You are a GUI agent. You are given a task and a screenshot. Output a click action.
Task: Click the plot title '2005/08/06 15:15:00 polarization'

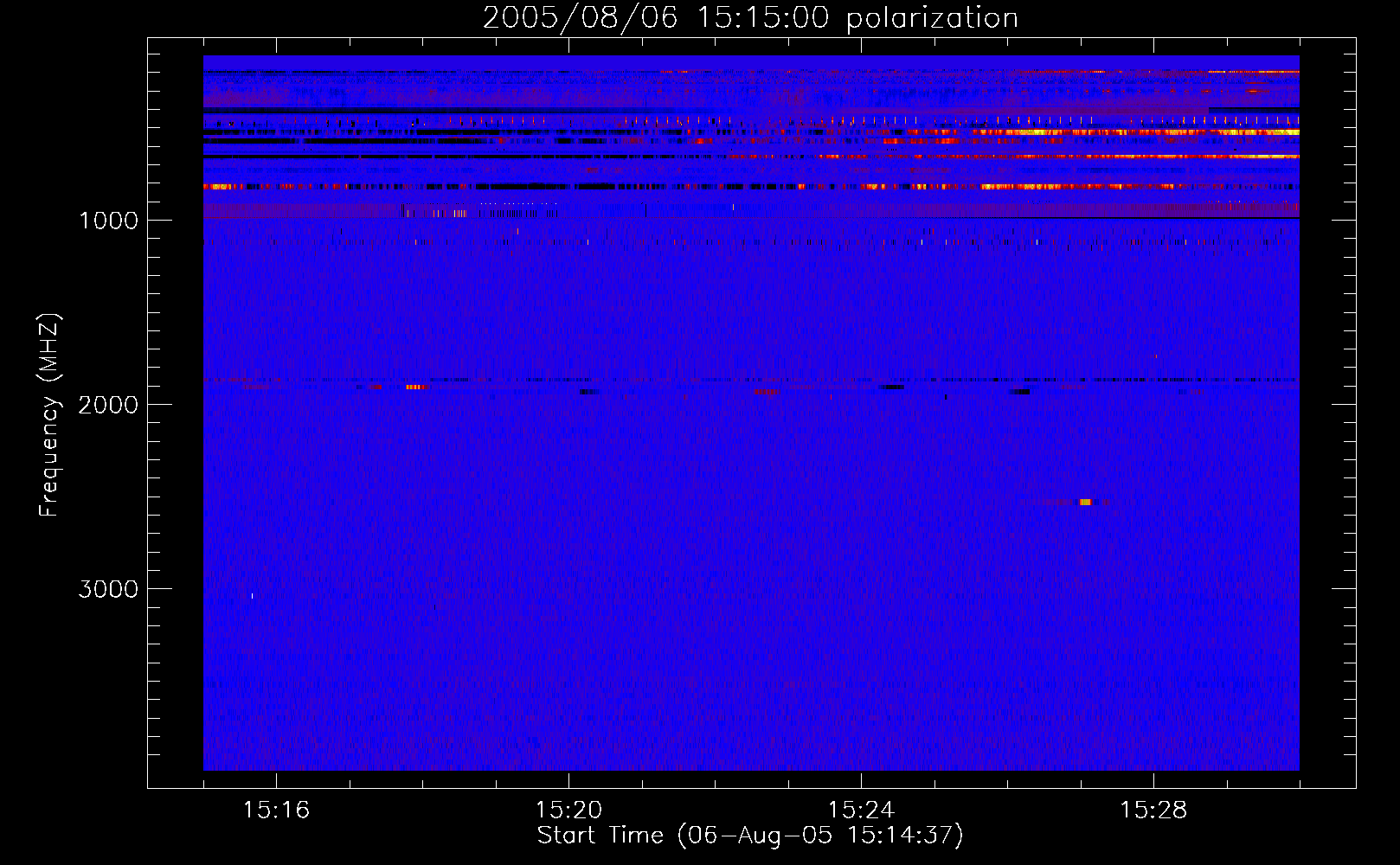[750, 17]
